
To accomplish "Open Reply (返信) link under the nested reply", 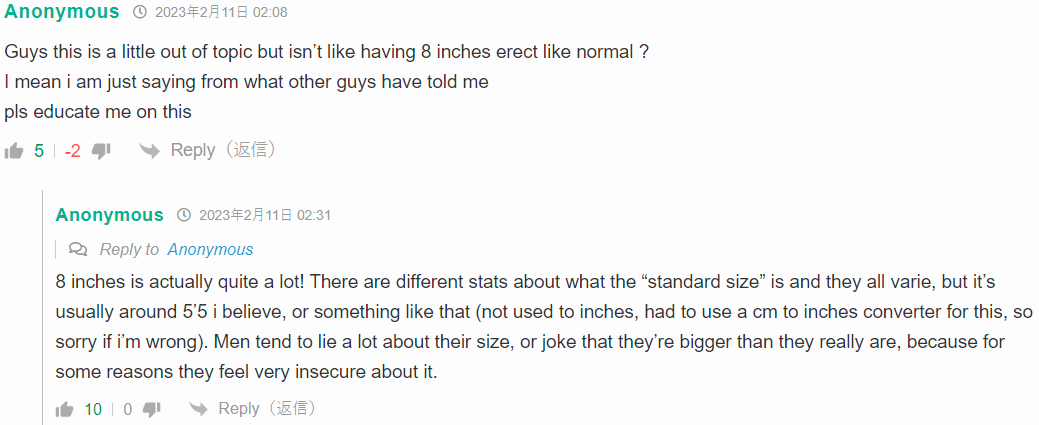I will [x=271, y=408].
